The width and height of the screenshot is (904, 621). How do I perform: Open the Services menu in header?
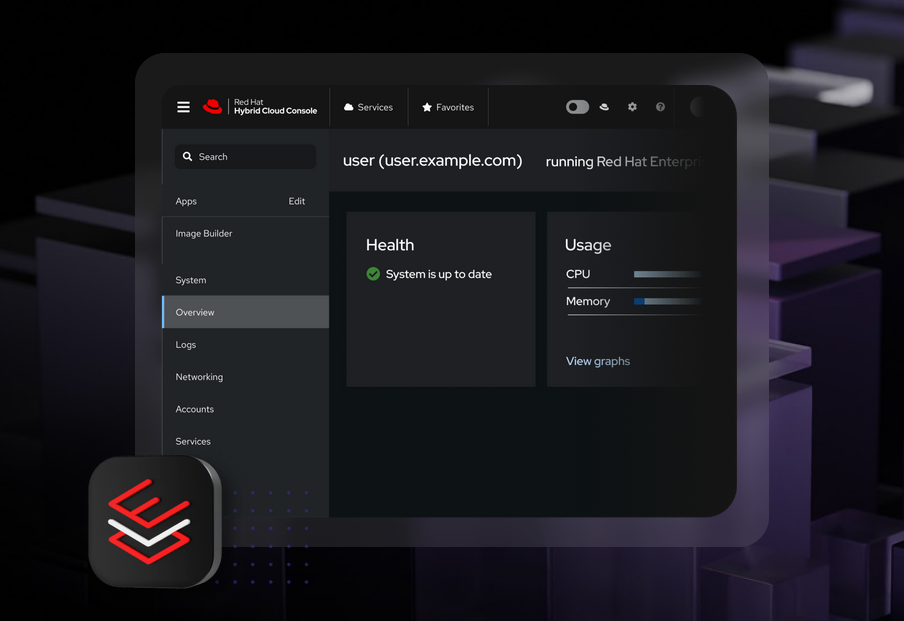(x=368, y=107)
